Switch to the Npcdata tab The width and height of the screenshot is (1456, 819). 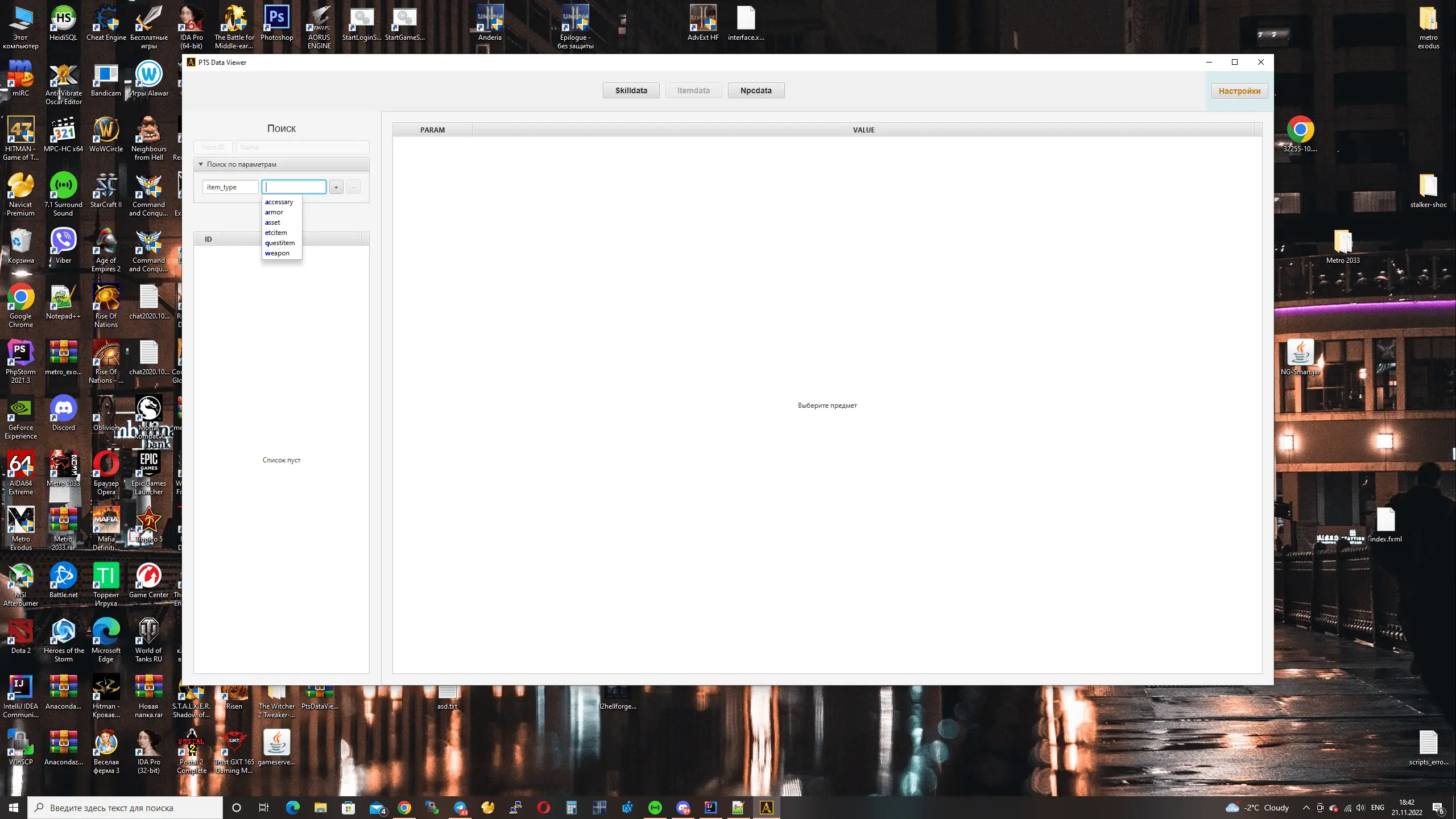[756, 90]
